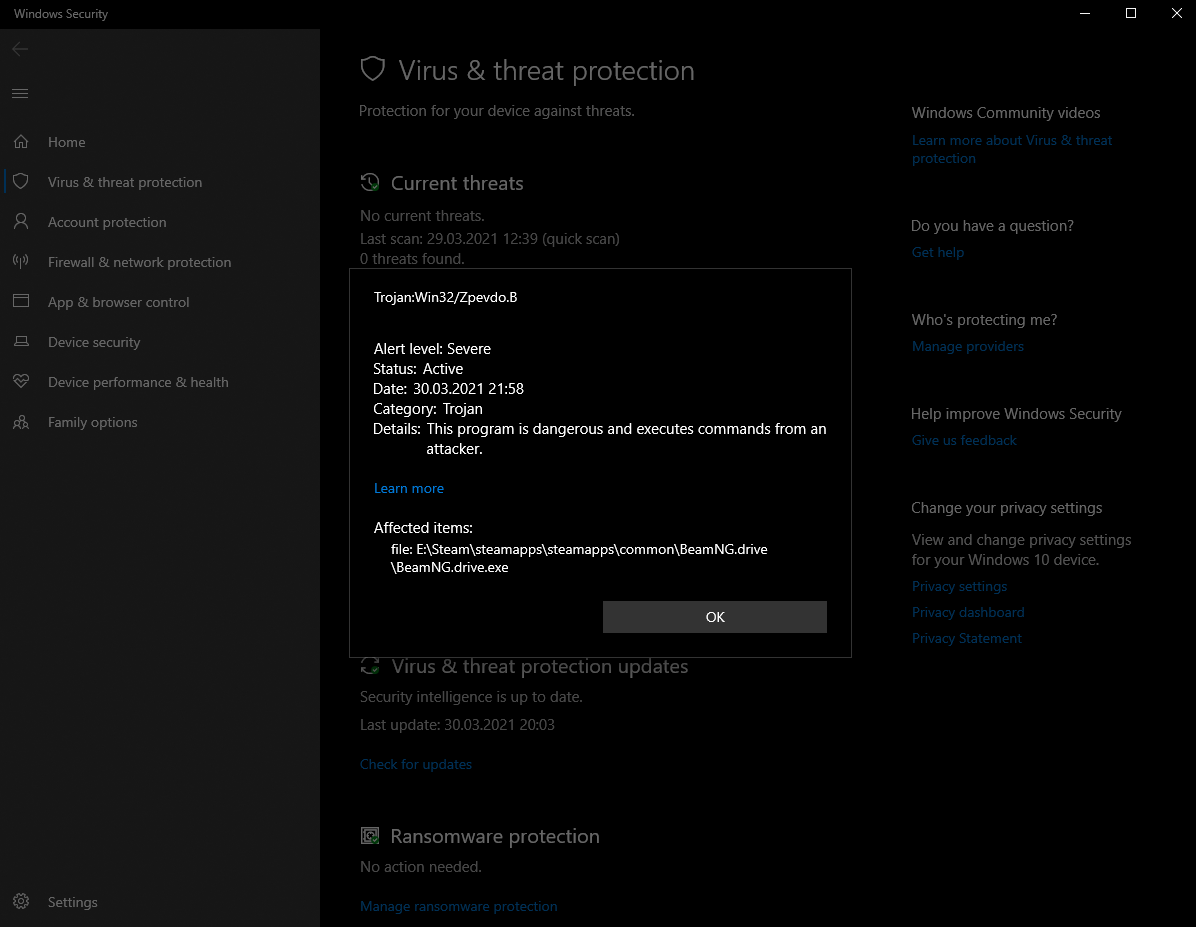Open Privacy dashboard link
Screen dimensions: 1196x927
click(968, 612)
